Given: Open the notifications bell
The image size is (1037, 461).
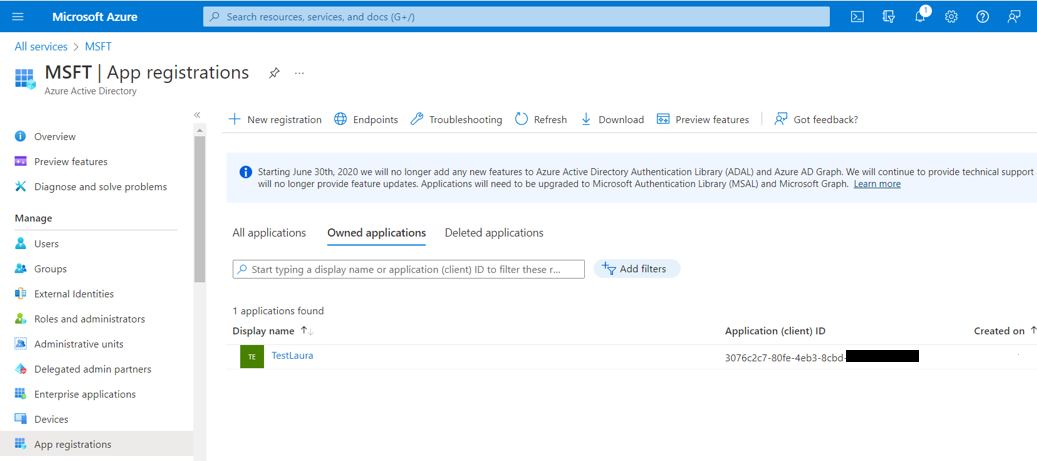Looking at the screenshot, I should [x=920, y=16].
